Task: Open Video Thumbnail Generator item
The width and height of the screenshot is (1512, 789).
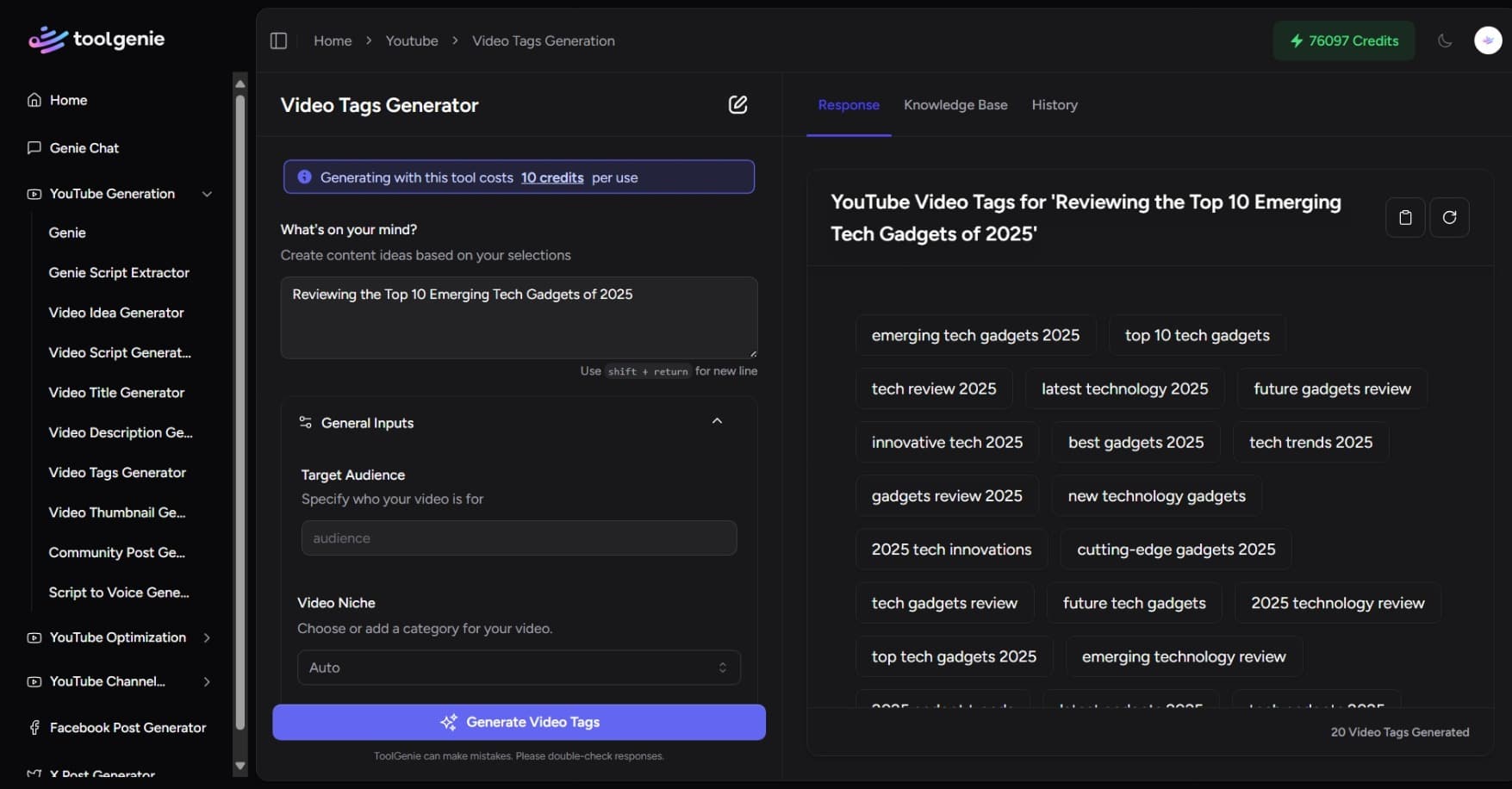Action: point(117,513)
